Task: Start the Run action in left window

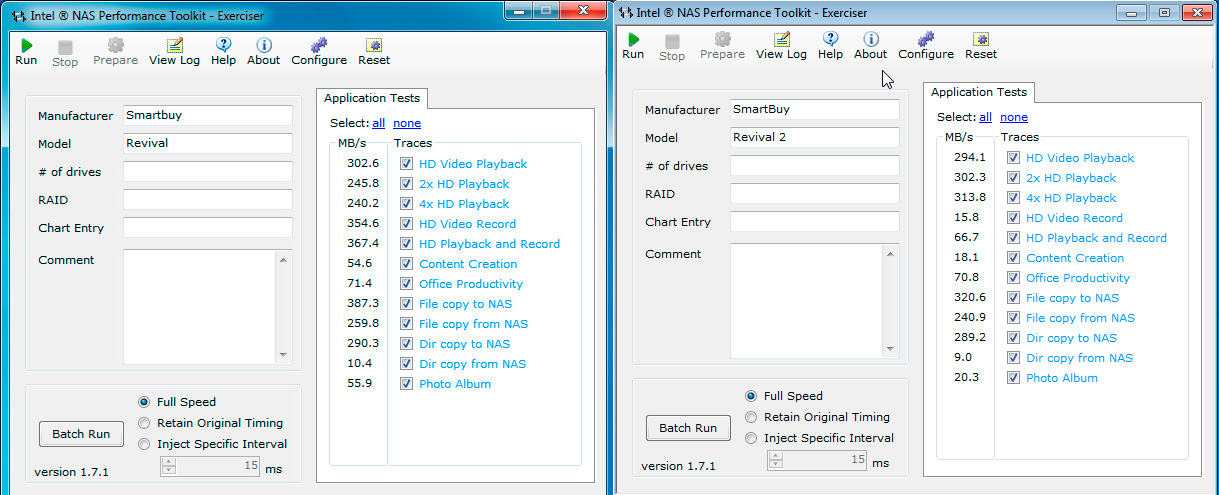Action: click(26, 52)
